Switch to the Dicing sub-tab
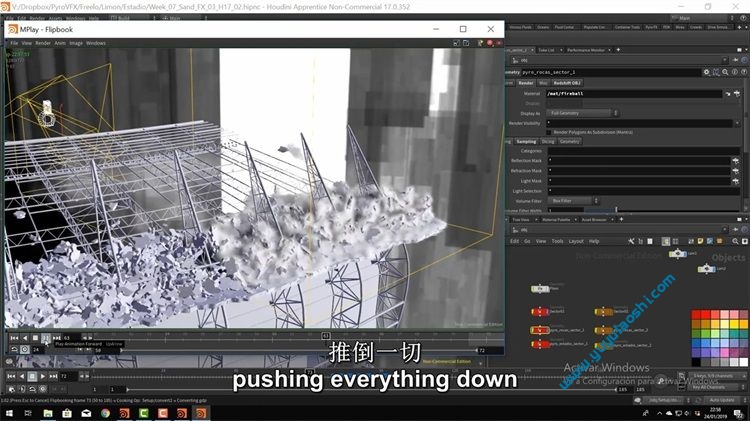Screen dimensions: 750x421 pyautogui.click(x=548, y=142)
